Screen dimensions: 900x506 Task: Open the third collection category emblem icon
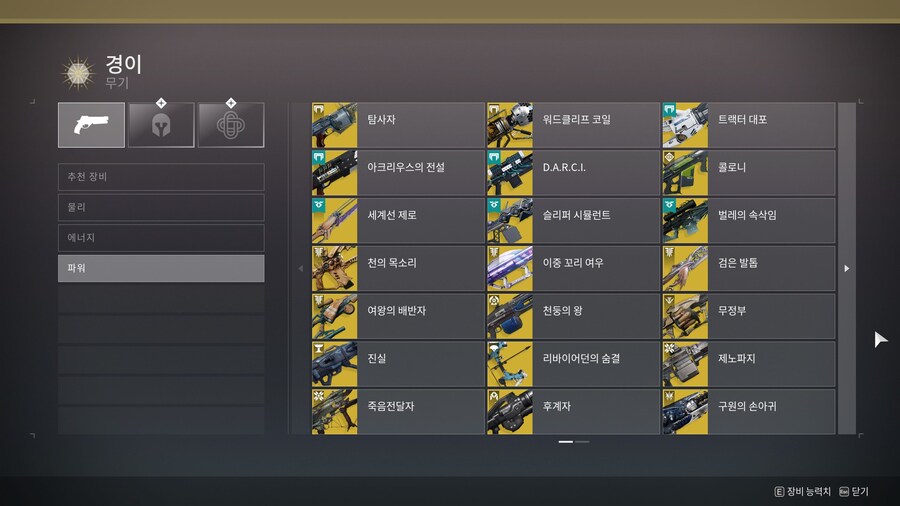231,125
